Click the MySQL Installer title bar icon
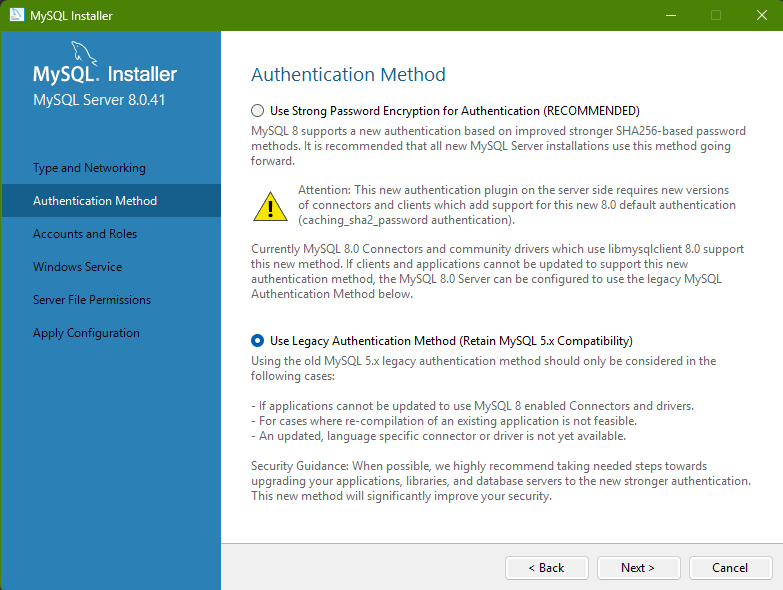783x590 pixels. (x=16, y=15)
